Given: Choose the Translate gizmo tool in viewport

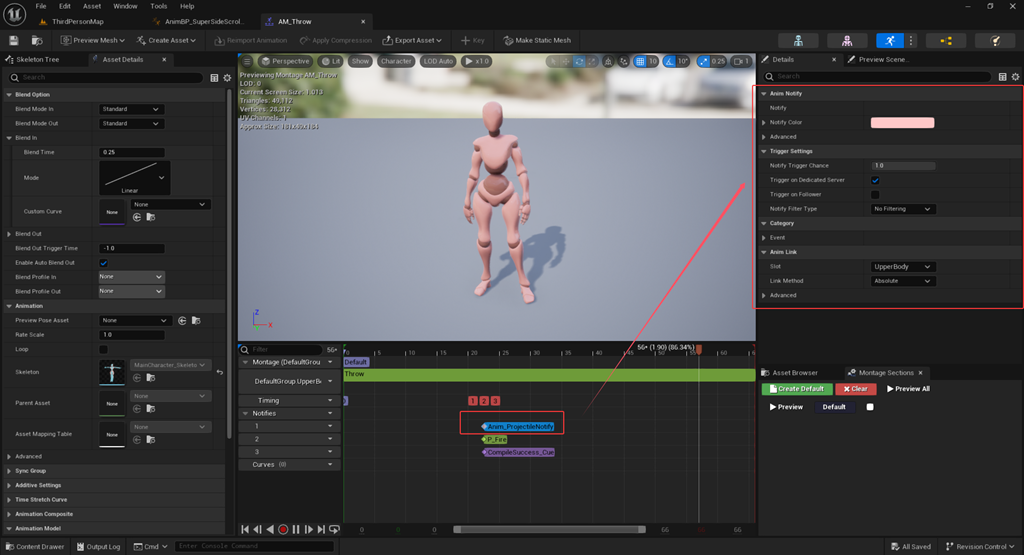Looking at the screenshot, I should [566, 61].
